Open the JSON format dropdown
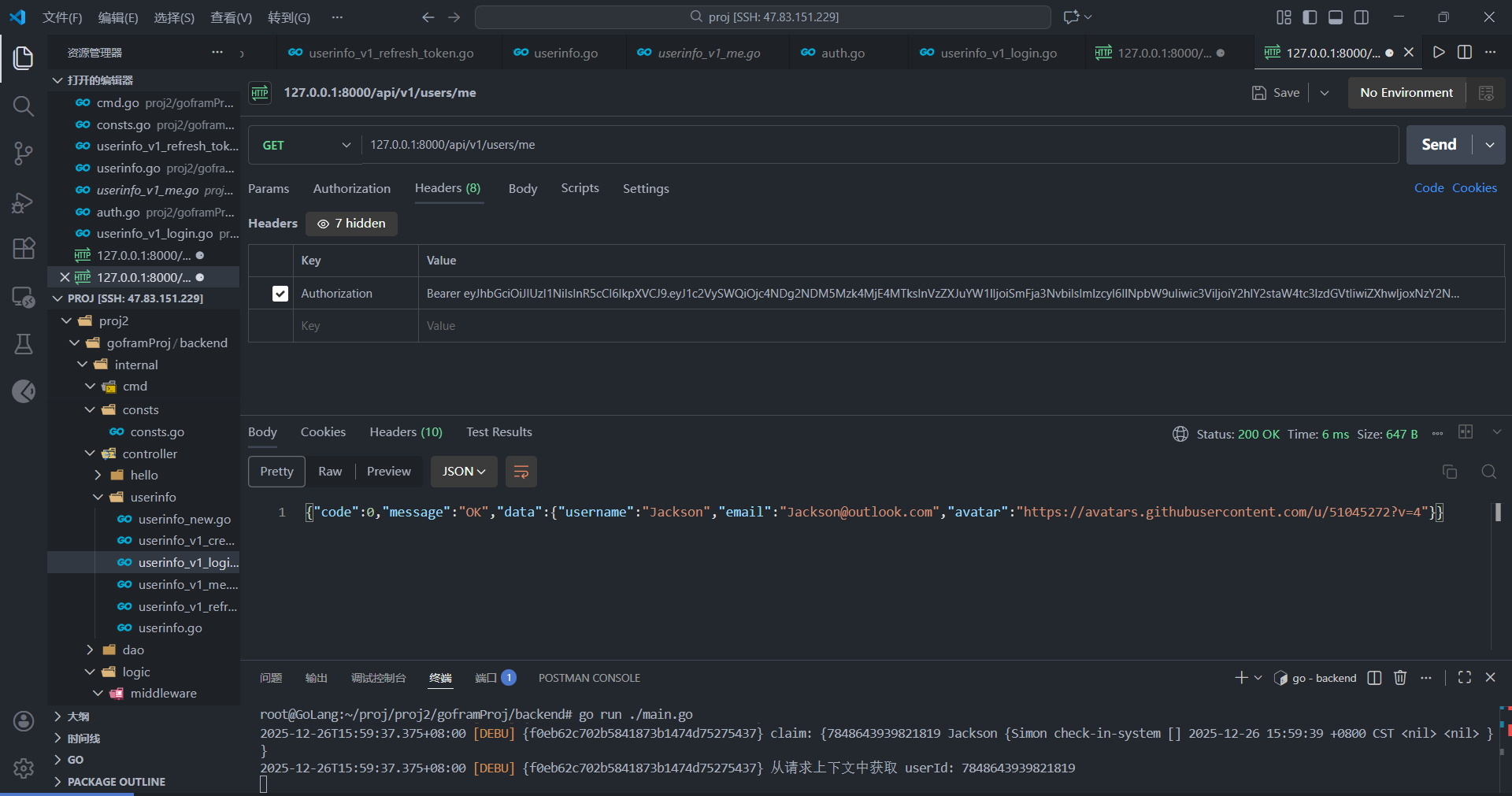 click(464, 472)
